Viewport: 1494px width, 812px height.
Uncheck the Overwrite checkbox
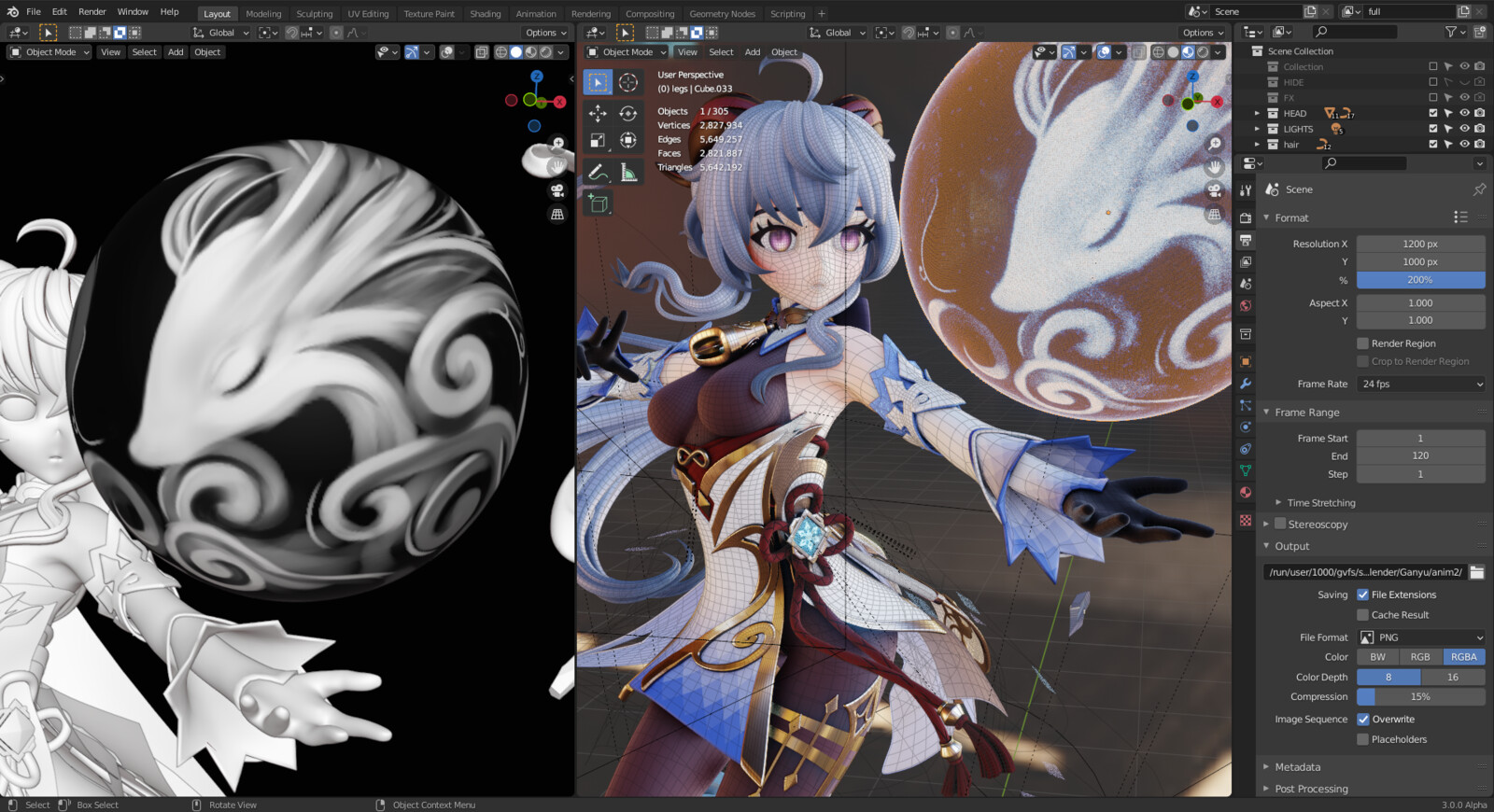1363,720
